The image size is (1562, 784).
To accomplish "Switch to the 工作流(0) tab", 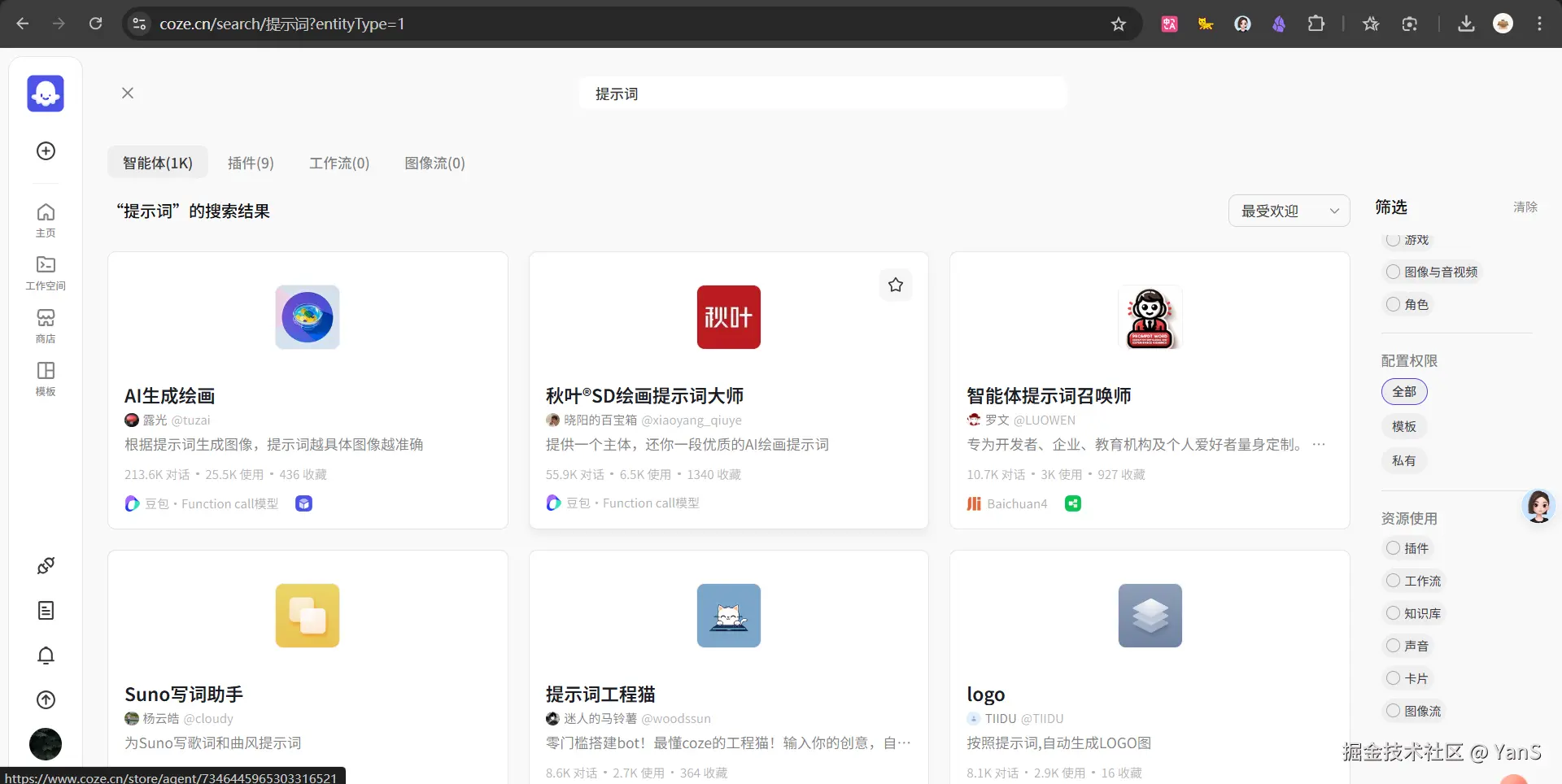I will tap(339, 163).
